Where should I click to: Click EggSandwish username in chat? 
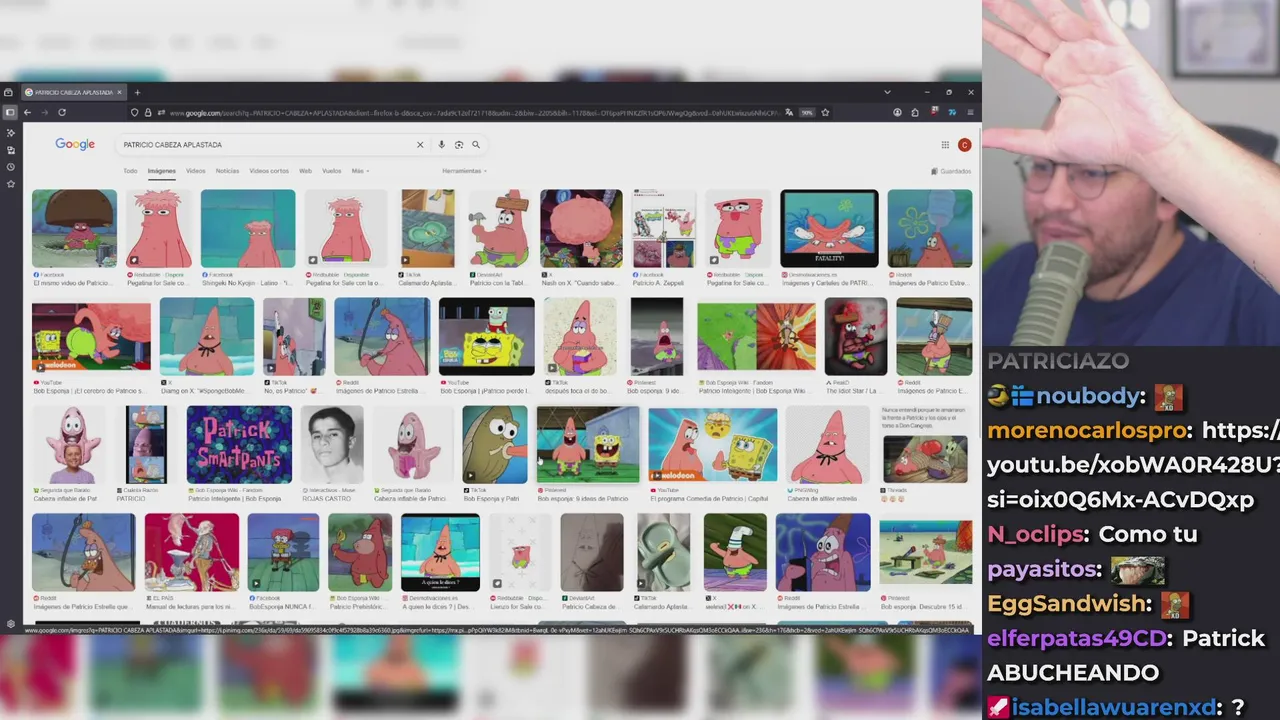1066,603
